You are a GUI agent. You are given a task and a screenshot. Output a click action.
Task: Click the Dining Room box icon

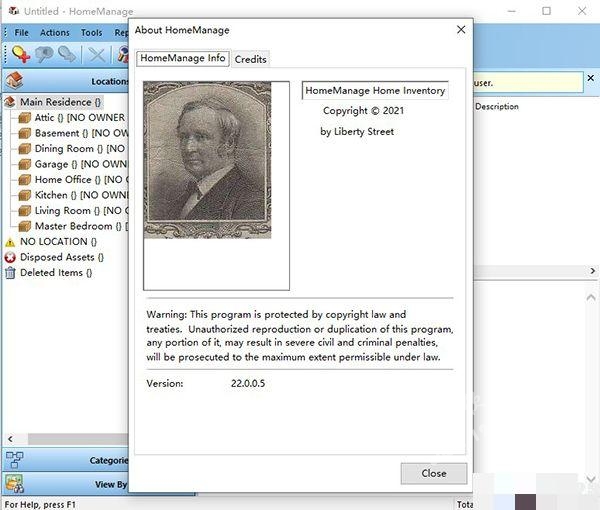(24, 148)
